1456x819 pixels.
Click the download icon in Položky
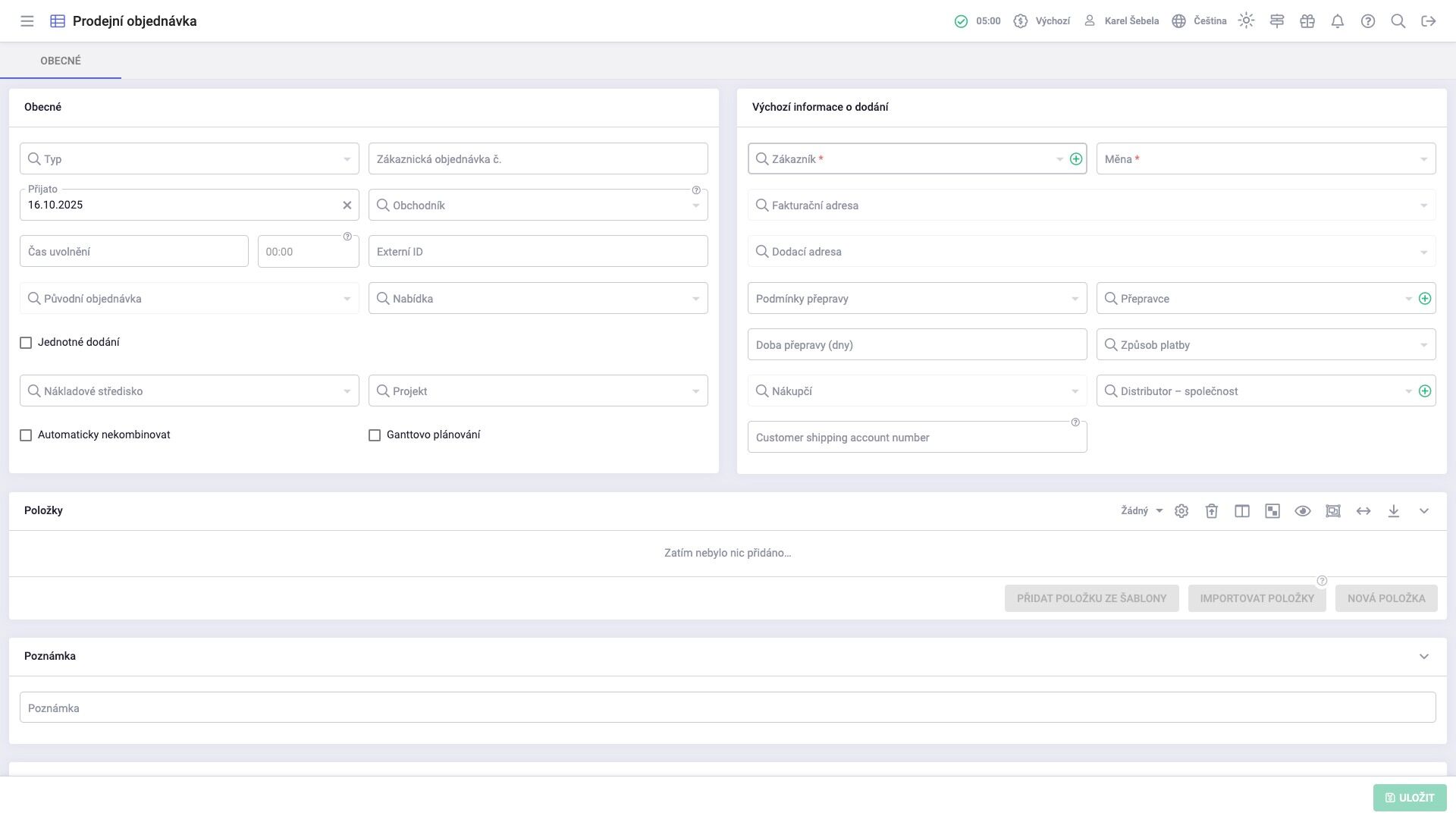pyautogui.click(x=1394, y=511)
